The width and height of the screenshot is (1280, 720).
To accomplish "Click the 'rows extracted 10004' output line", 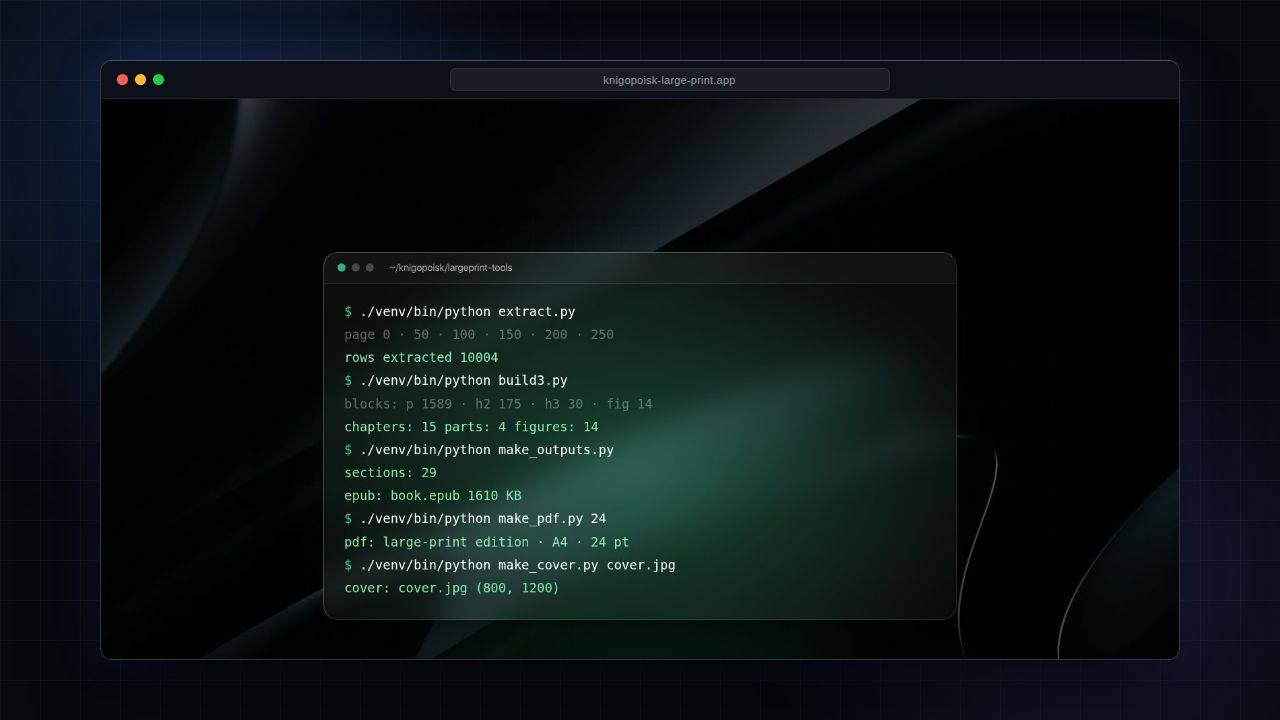I will click(421, 358).
